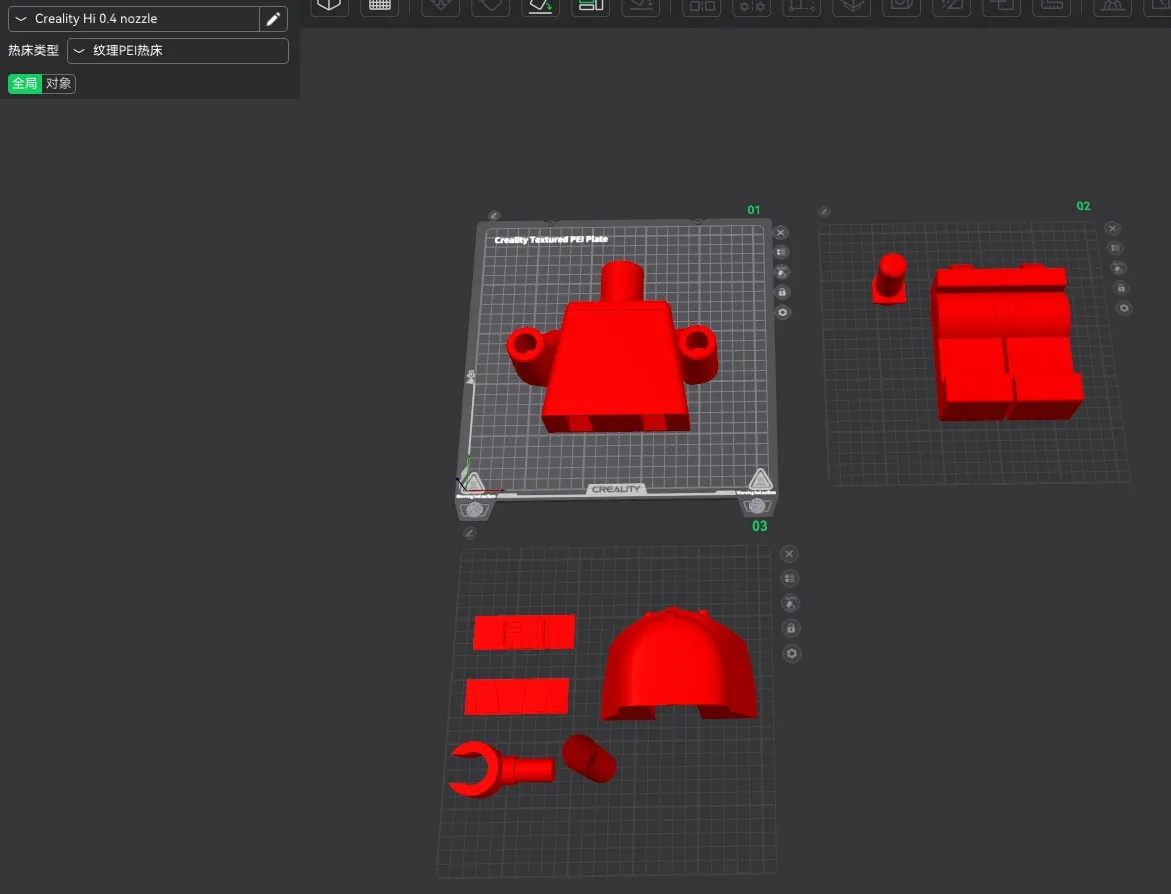The width and height of the screenshot is (1171, 894).
Task: Click the plate number 02 label
Action: point(1083,206)
